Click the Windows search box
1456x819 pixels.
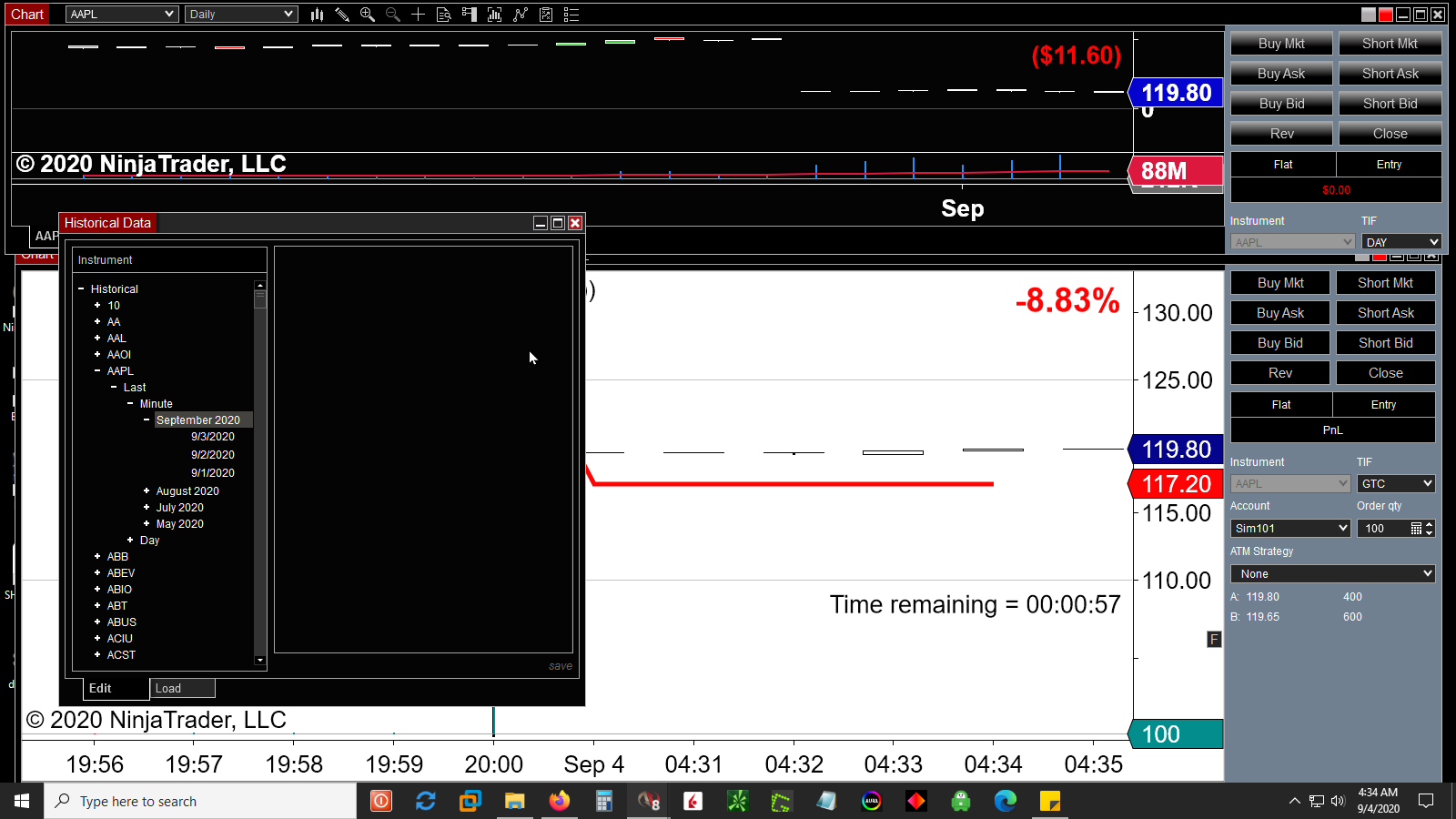tap(200, 801)
